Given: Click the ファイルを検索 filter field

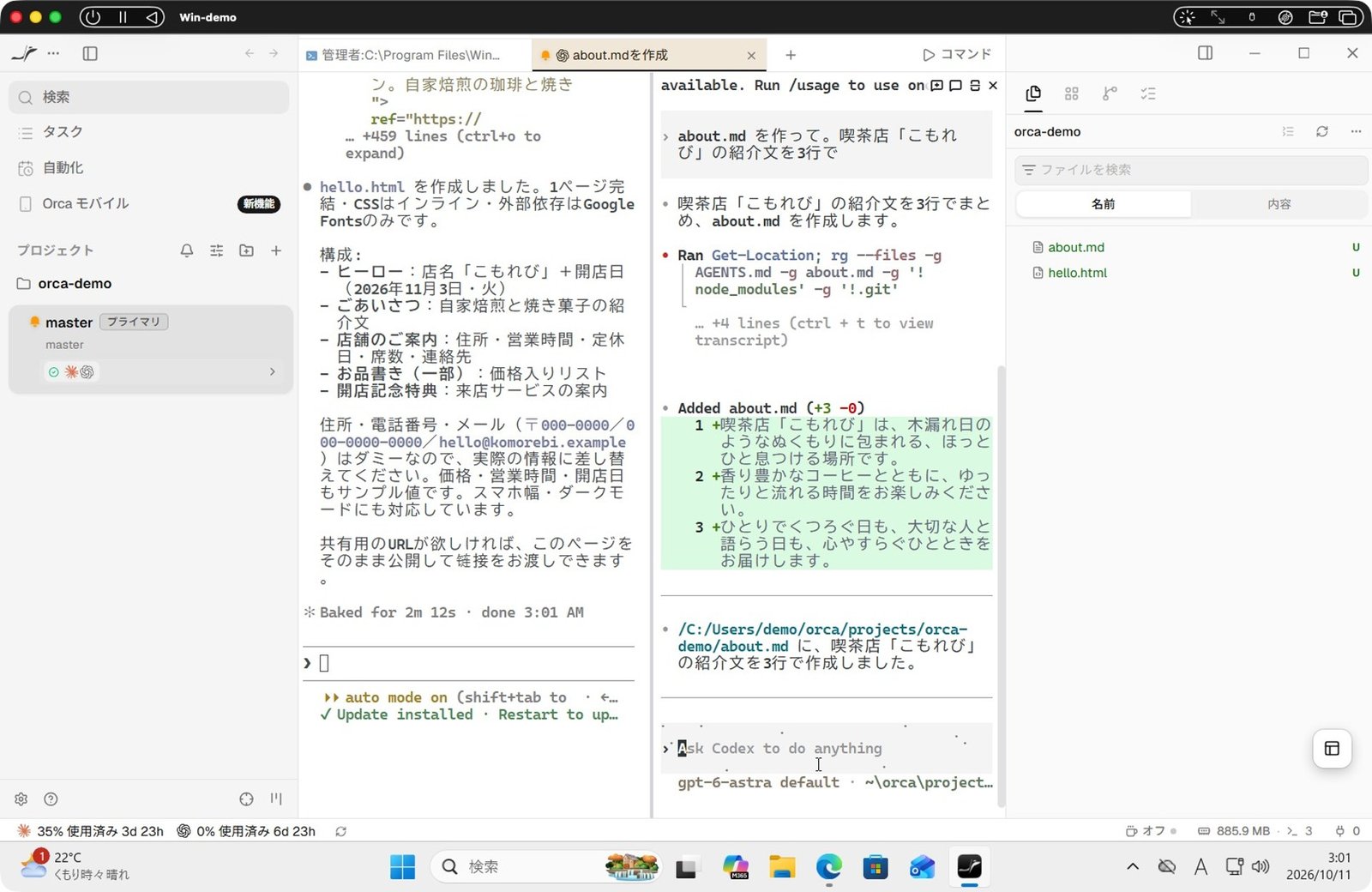Looking at the screenshot, I should point(1191,170).
